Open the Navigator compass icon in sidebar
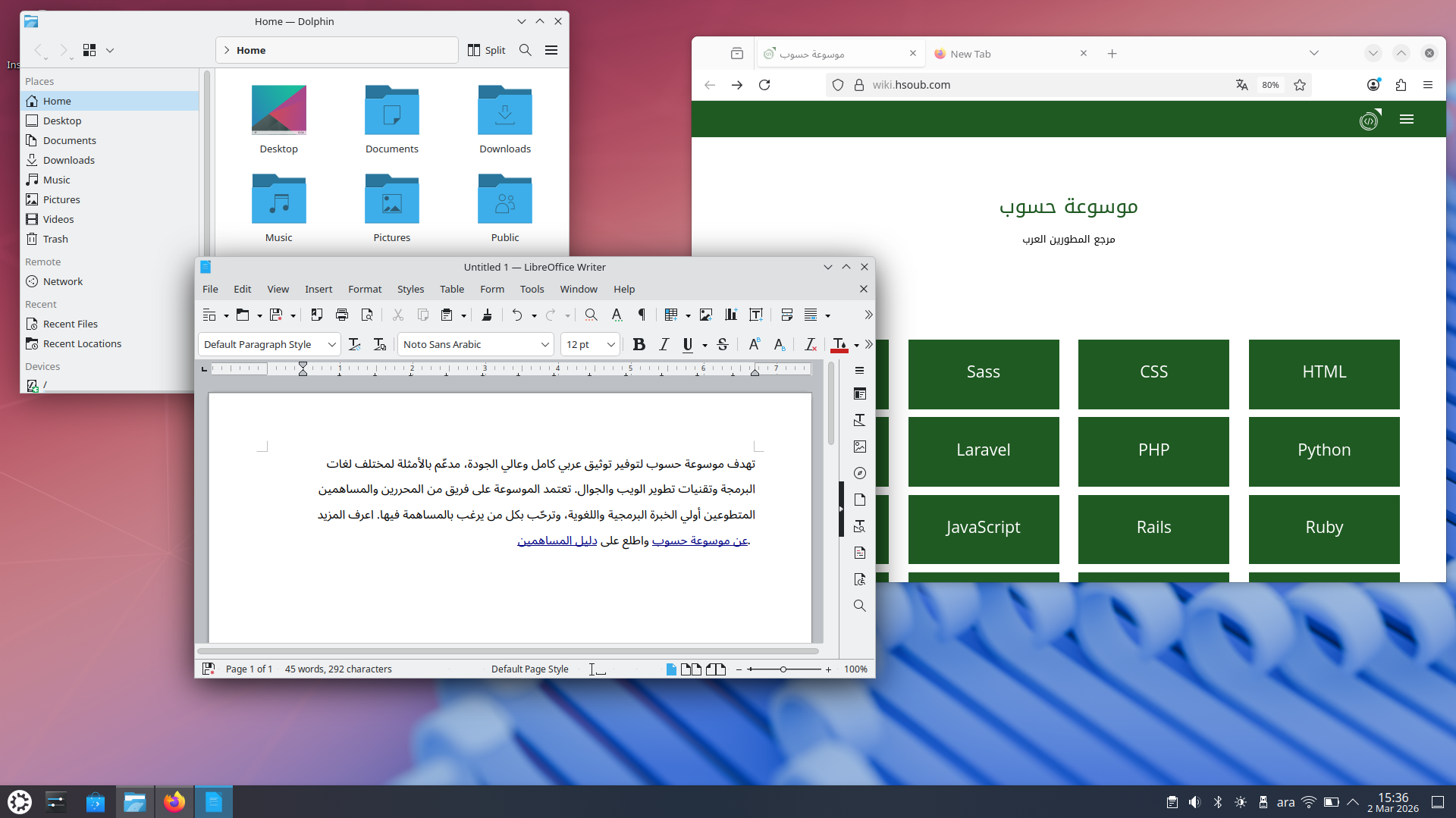1456x818 pixels. [859, 473]
